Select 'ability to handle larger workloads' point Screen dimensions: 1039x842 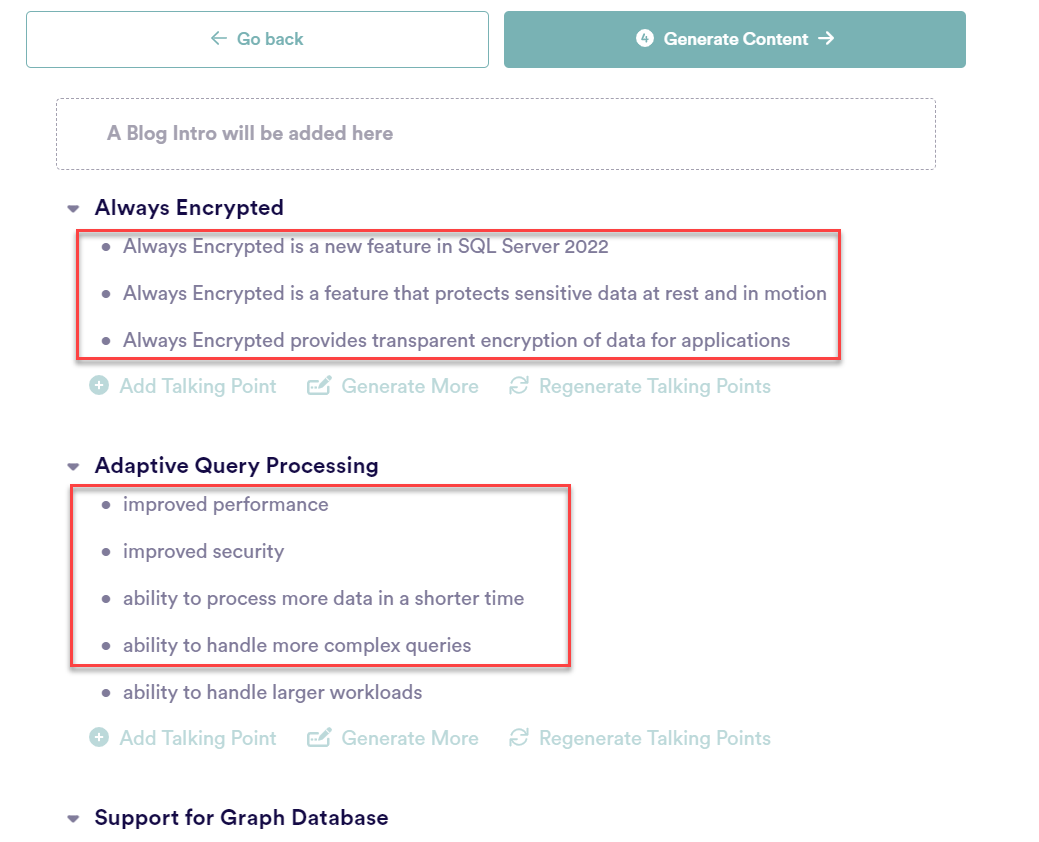tap(272, 692)
